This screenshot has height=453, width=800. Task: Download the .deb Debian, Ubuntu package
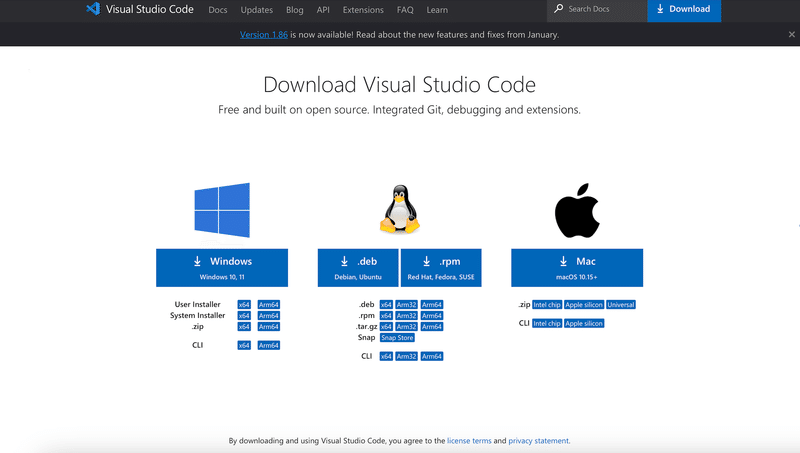(x=358, y=268)
